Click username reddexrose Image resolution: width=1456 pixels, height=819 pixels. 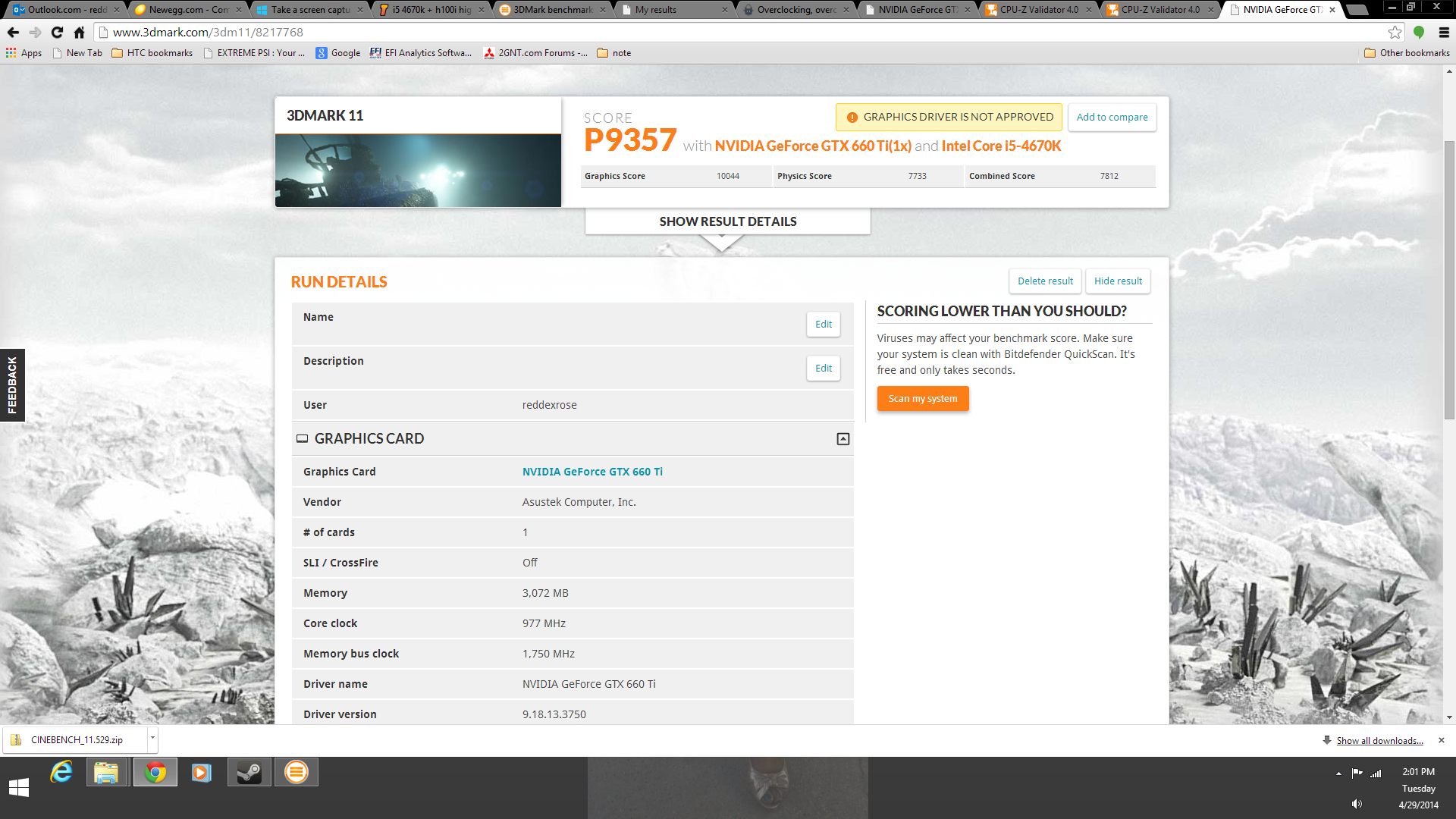[x=549, y=405]
